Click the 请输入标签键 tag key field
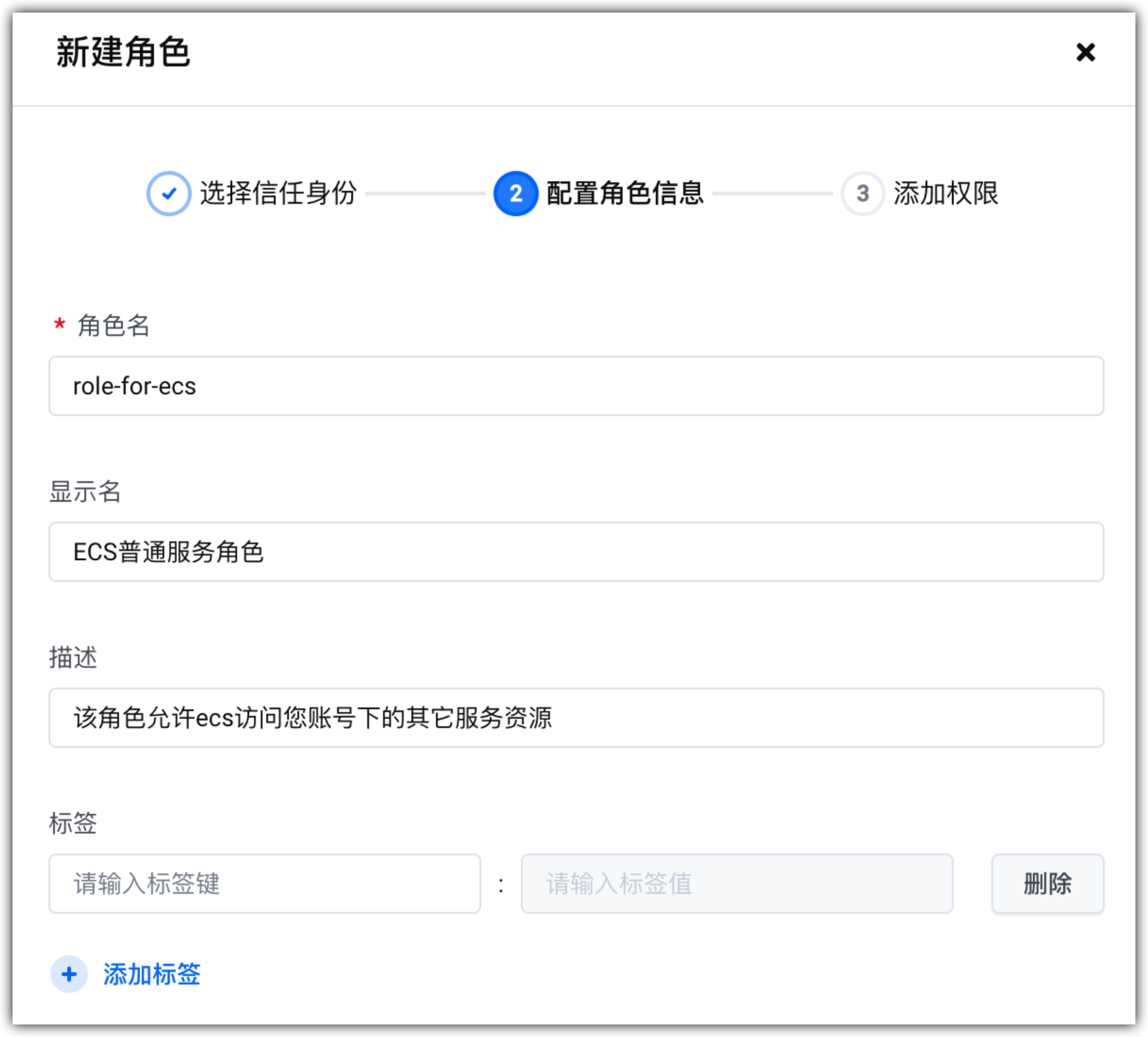The width and height of the screenshot is (1148, 1037). [x=265, y=884]
